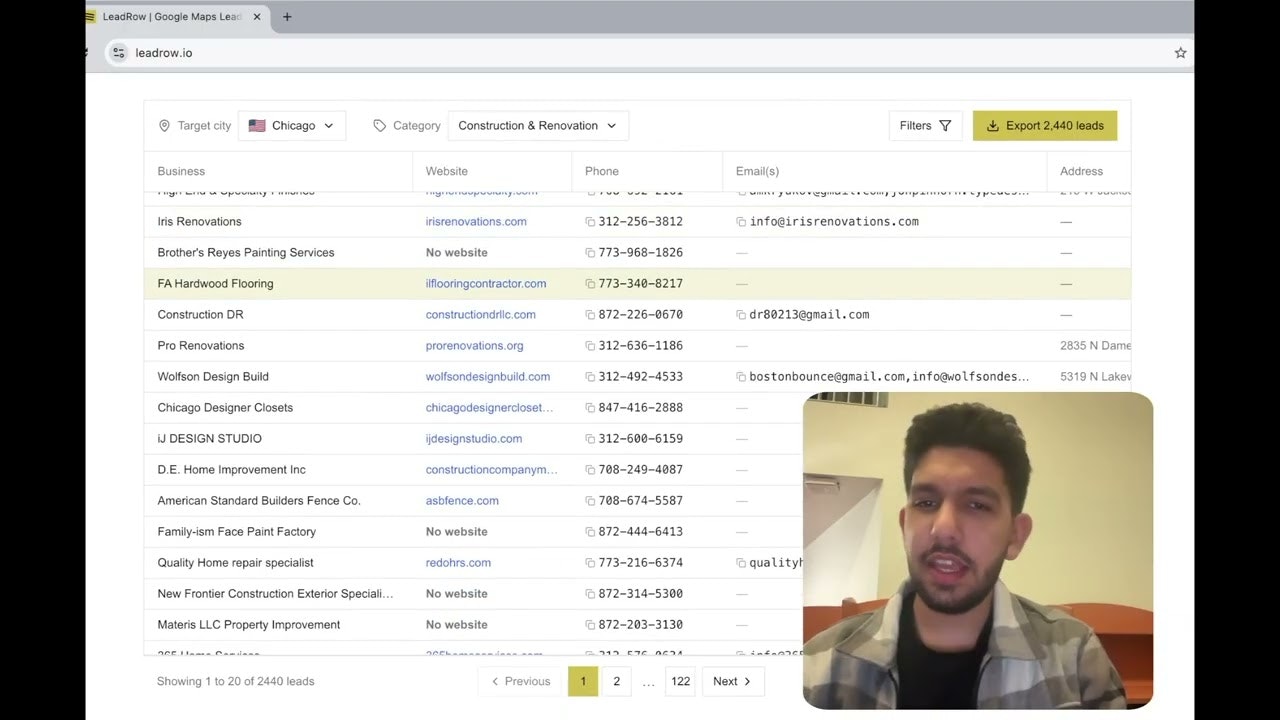Screen dimensions: 1280x720
Task: Select phone number 312-256-3812
Action: [x=641, y=222]
